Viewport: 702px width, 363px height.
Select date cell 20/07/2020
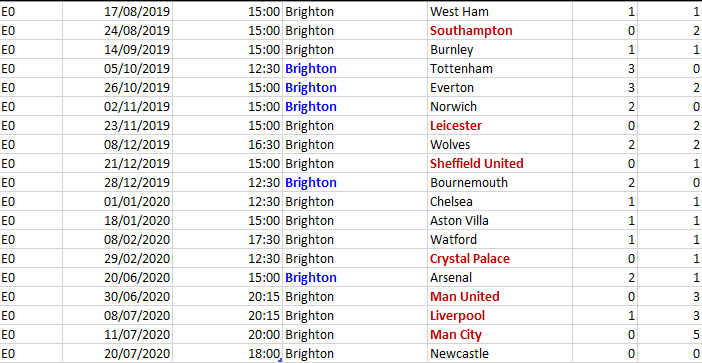(117, 354)
